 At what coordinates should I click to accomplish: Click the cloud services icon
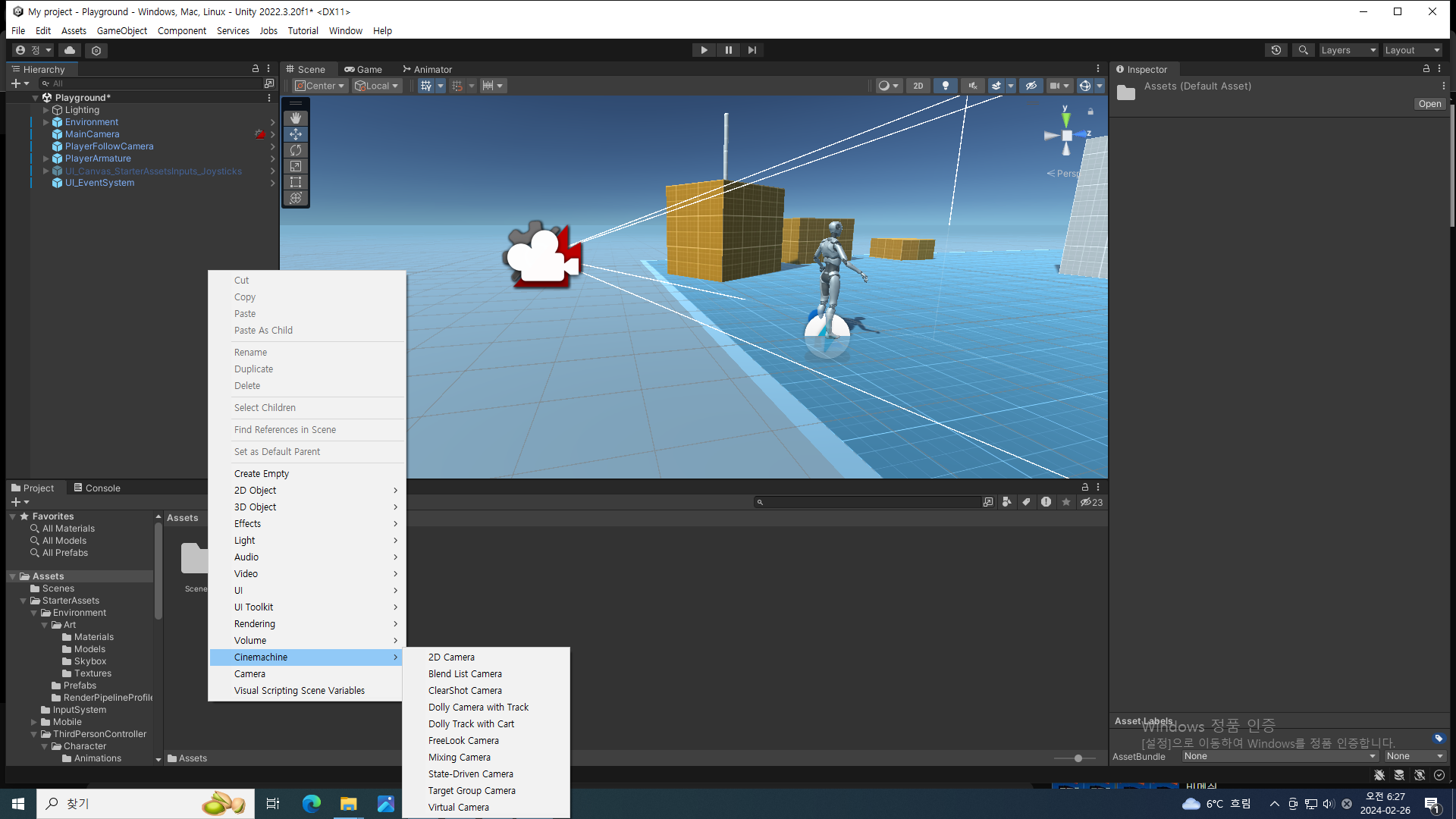(x=70, y=50)
